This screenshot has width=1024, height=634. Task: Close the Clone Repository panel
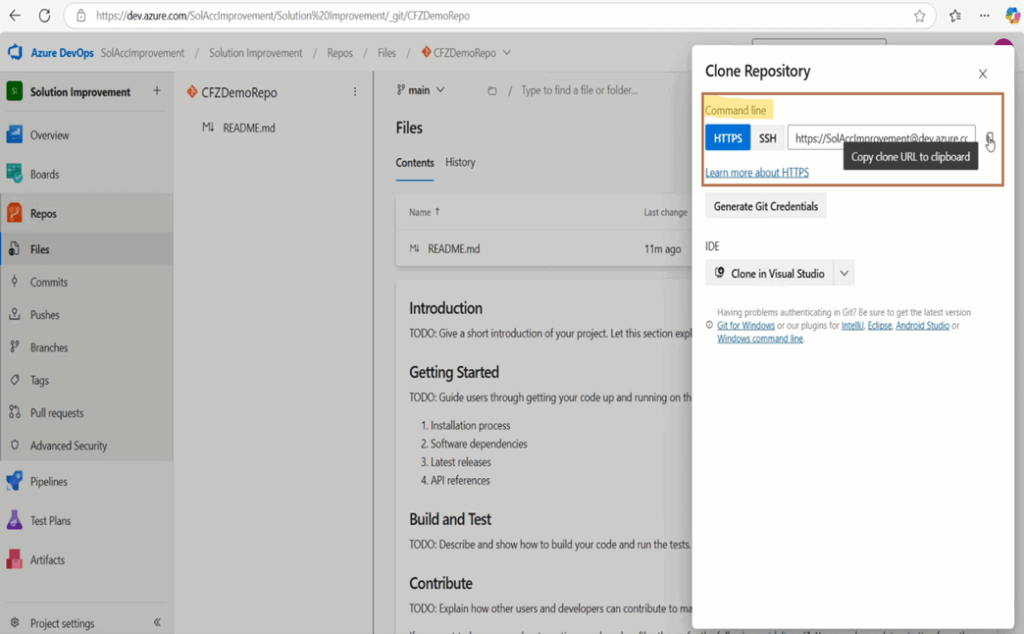[x=983, y=74]
